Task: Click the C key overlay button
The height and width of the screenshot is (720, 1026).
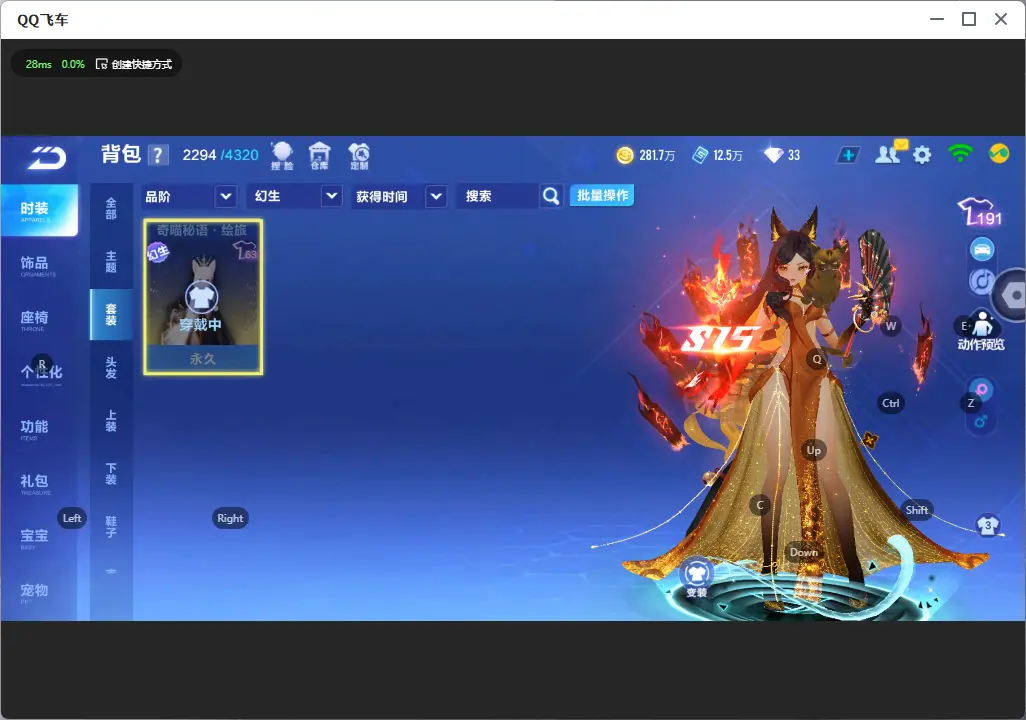Action: (x=760, y=505)
